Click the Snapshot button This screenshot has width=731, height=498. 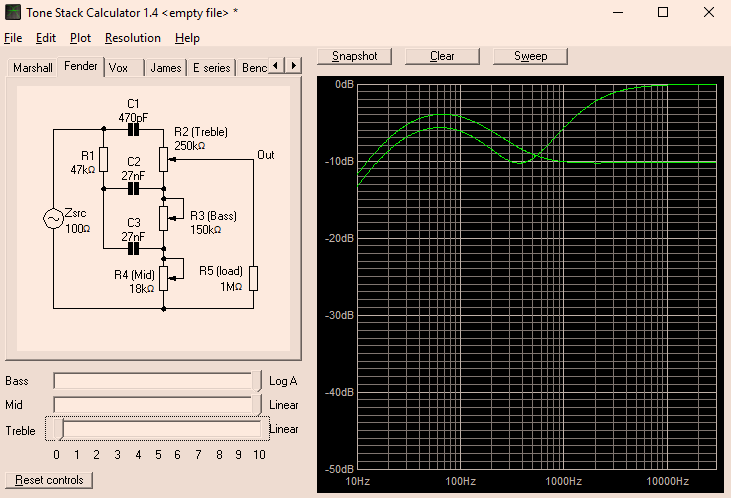coord(354,56)
